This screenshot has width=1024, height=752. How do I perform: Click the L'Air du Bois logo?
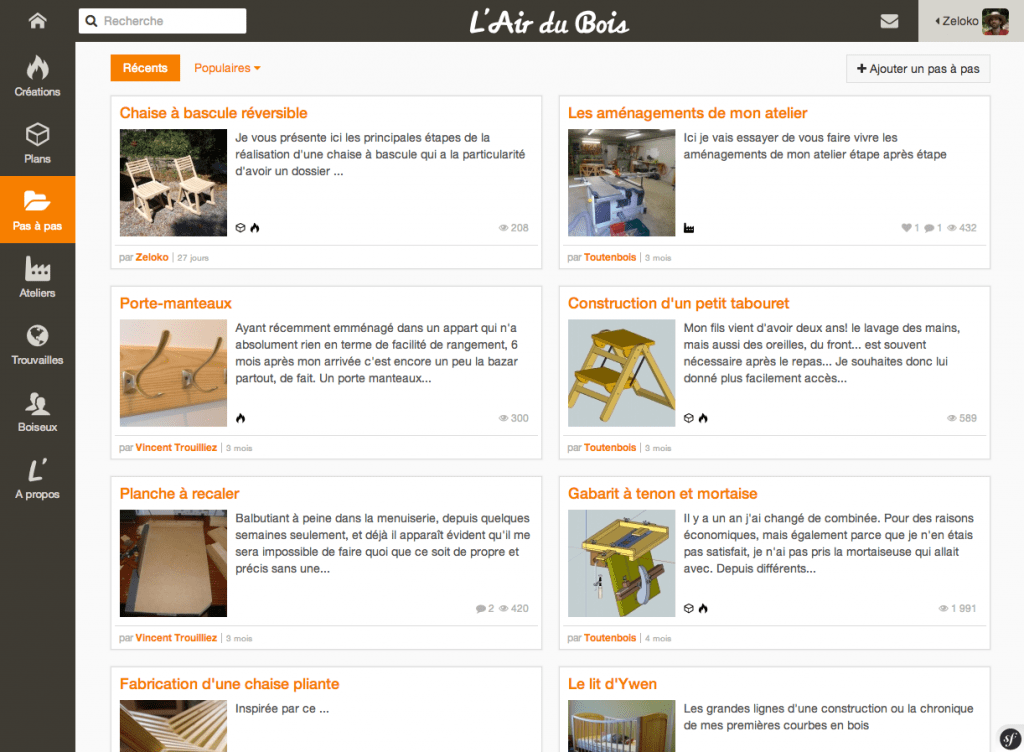(549, 22)
